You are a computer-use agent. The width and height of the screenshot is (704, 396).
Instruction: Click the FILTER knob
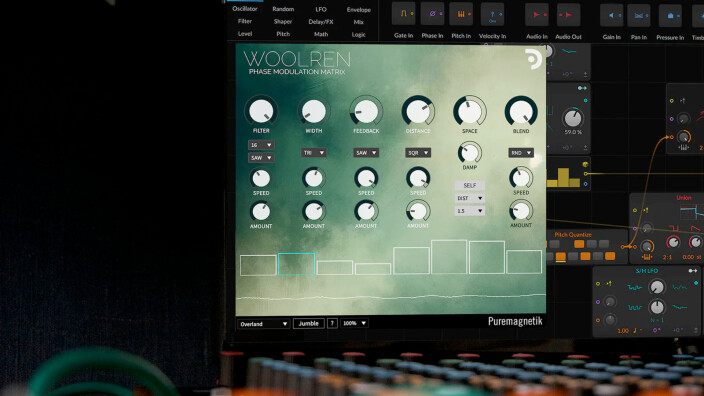(x=261, y=111)
